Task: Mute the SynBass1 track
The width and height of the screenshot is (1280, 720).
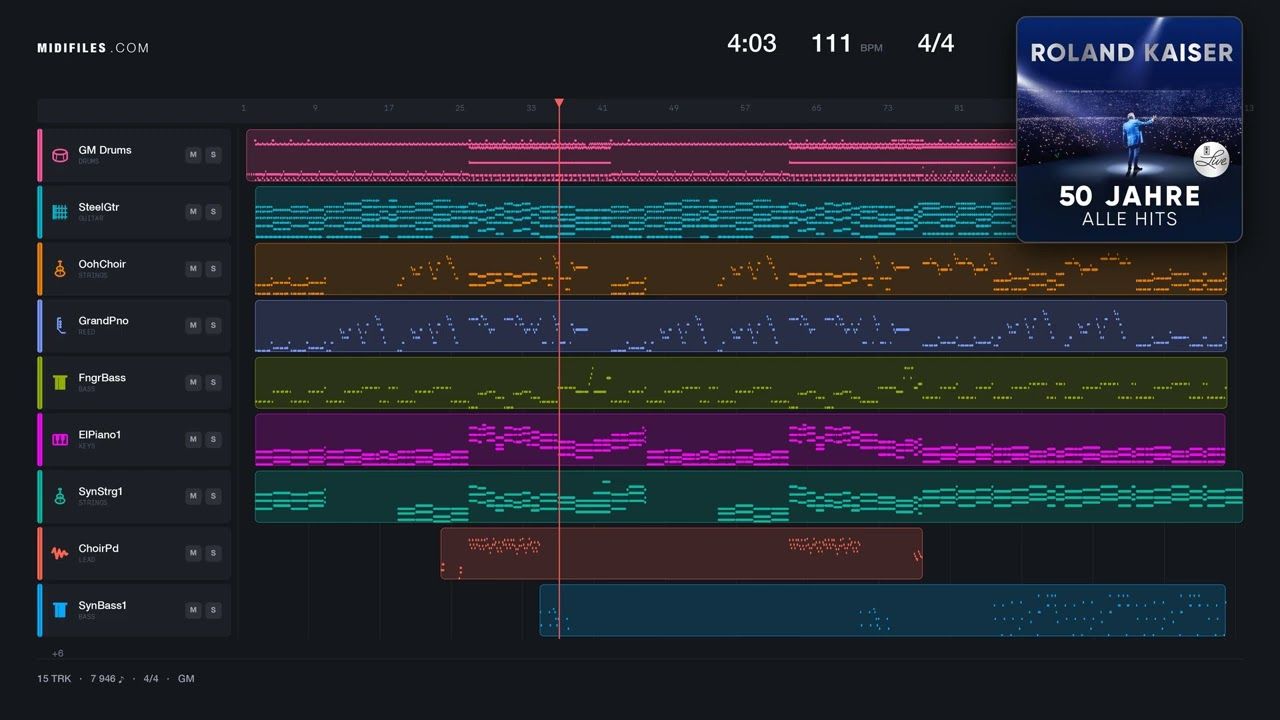Action: pyautogui.click(x=193, y=611)
